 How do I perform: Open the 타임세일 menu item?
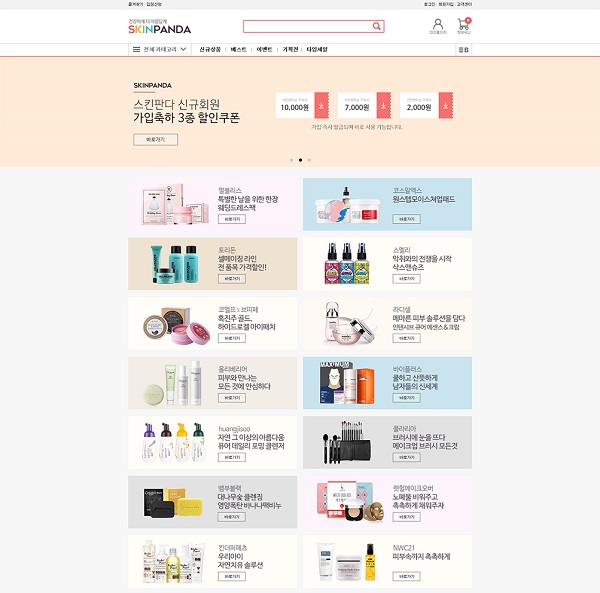pos(317,49)
